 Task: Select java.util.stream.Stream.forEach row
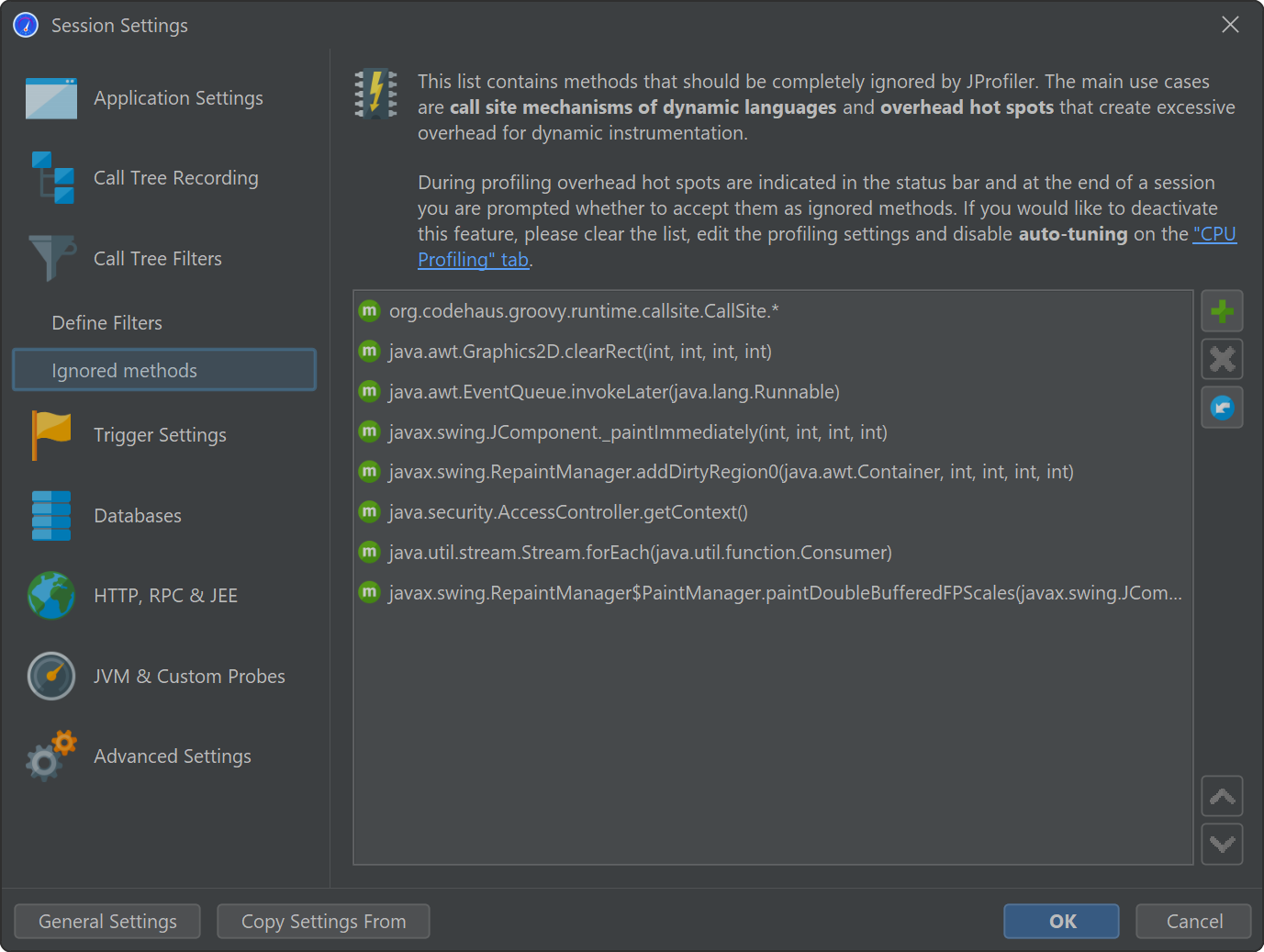[773, 552]
